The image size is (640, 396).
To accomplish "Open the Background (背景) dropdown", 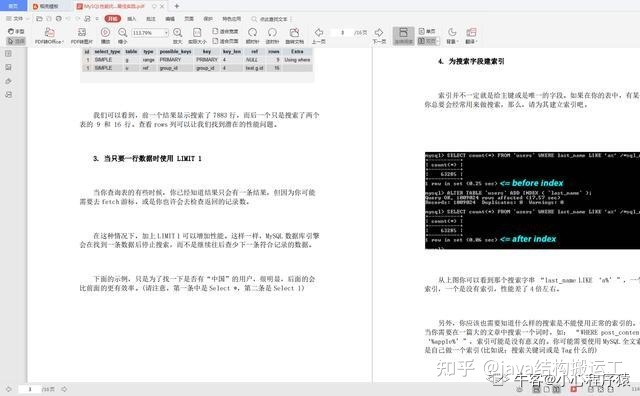I will tap(452, 36).
